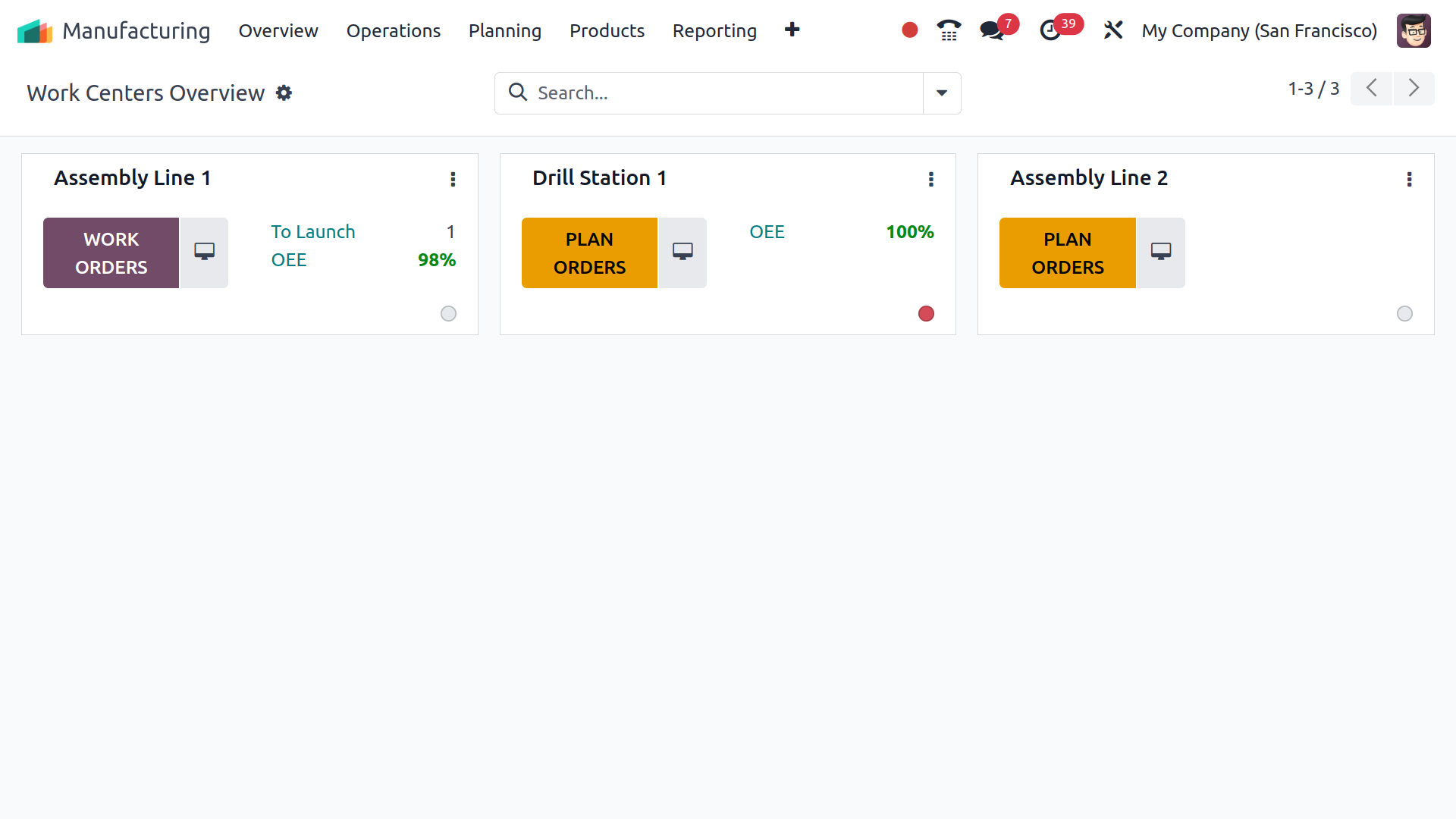Click the phone/VoIP icon in top bar
The width and height of the screenshot is (1456, 819).
pyautogui.click(x=948, y=30)
